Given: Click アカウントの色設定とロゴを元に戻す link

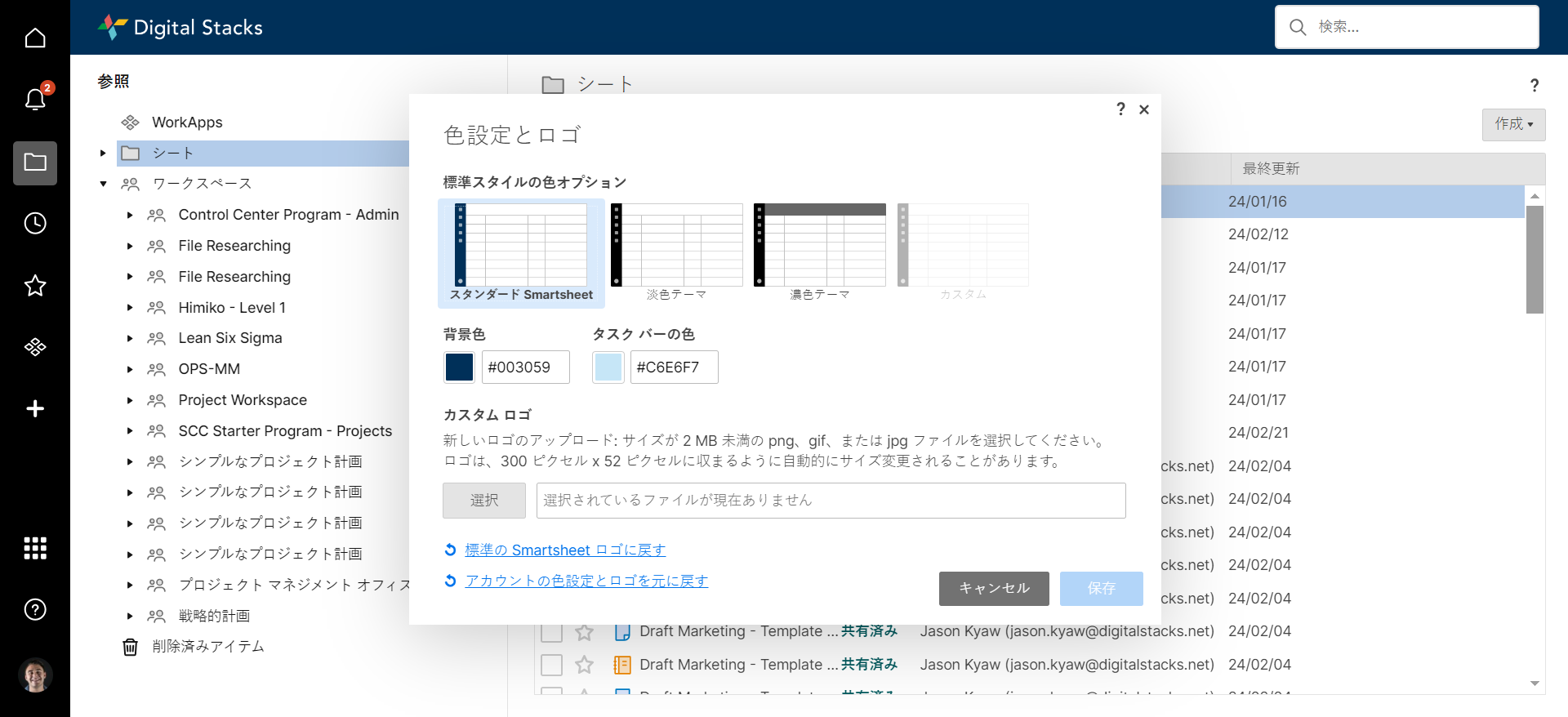Looking at the screenshot, I should click(586, 581).
